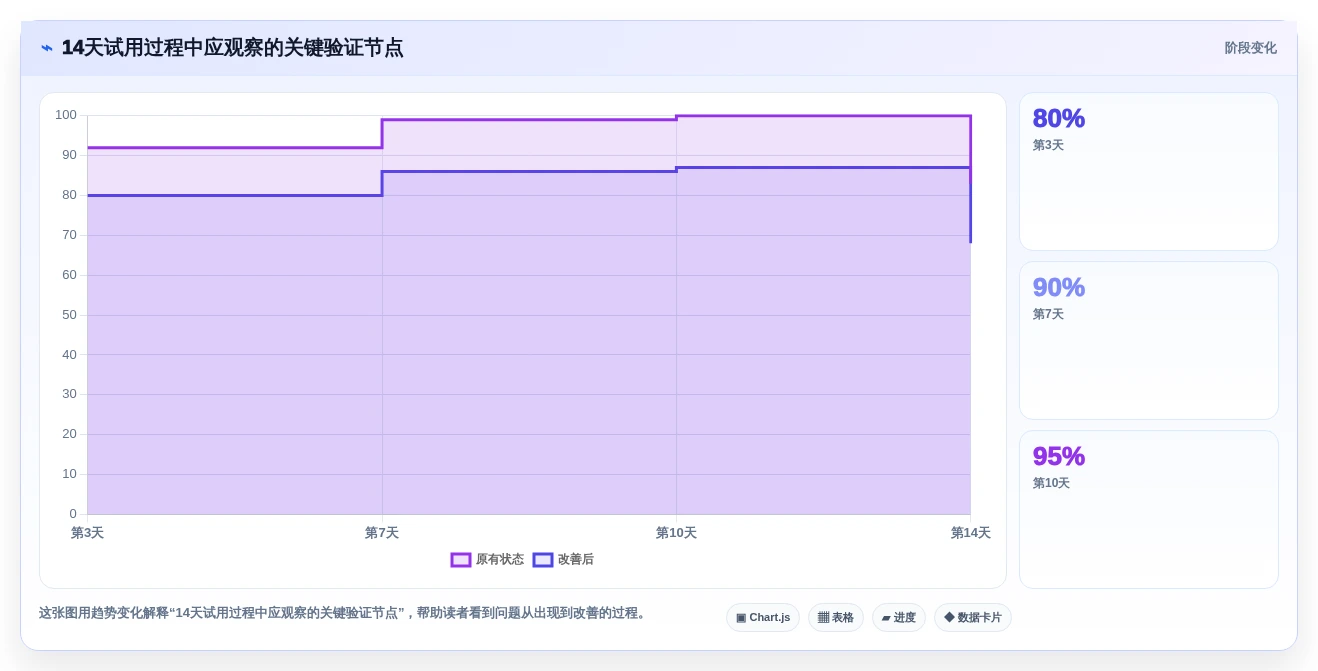Screen dimensions: 1318x671
Task: Click the 进度 tag chip
Action: click(899, 618)
